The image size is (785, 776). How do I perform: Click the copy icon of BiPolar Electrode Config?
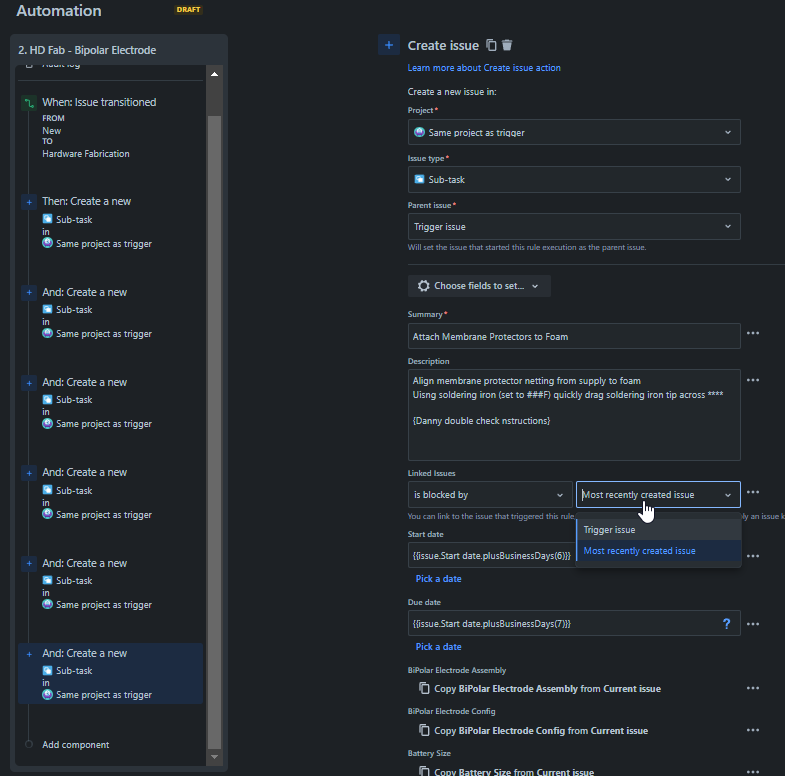click(x=424, y=730)
